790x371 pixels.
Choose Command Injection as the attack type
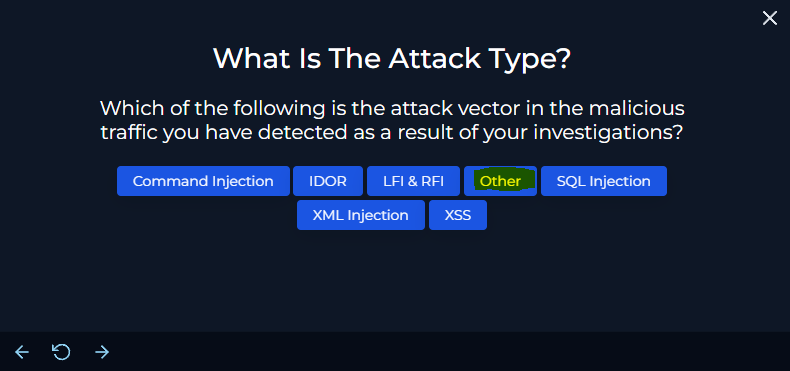[203, 181]
